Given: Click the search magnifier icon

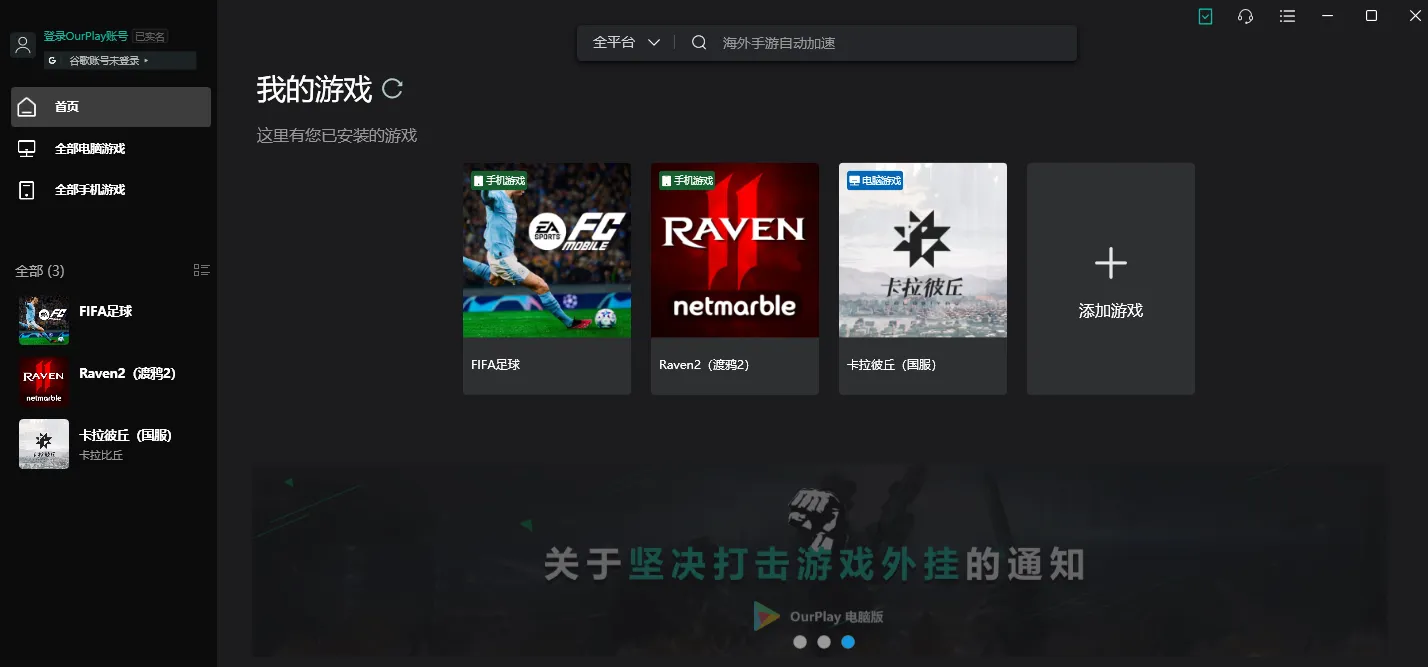Looking at the screenshot, I should click(699, 43).
